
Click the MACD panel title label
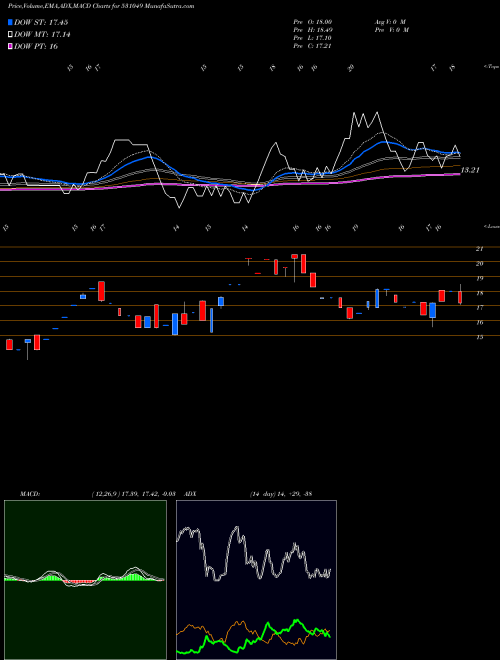tap(29, 494)
